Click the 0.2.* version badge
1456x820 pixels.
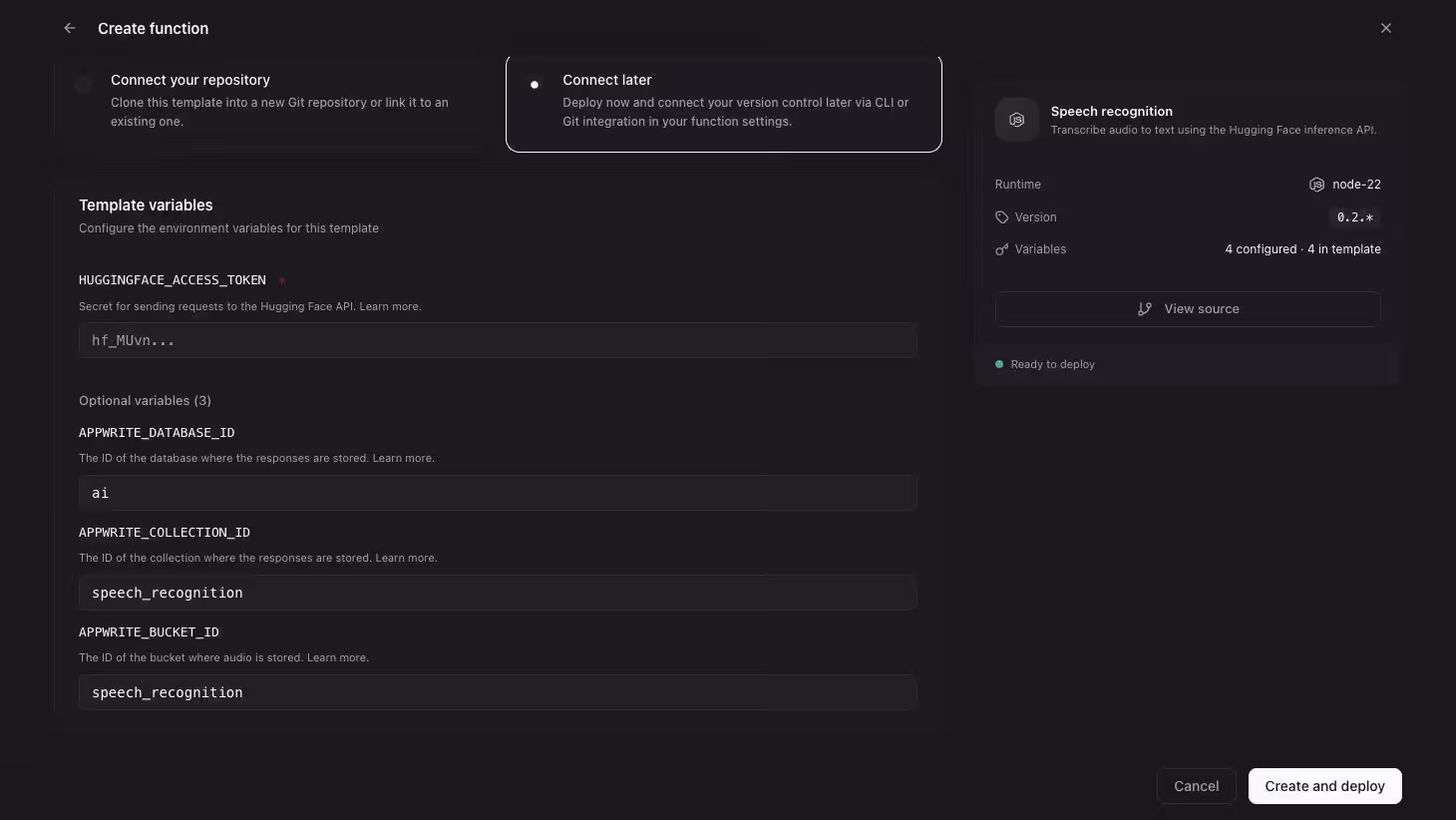pos(1354,217)
